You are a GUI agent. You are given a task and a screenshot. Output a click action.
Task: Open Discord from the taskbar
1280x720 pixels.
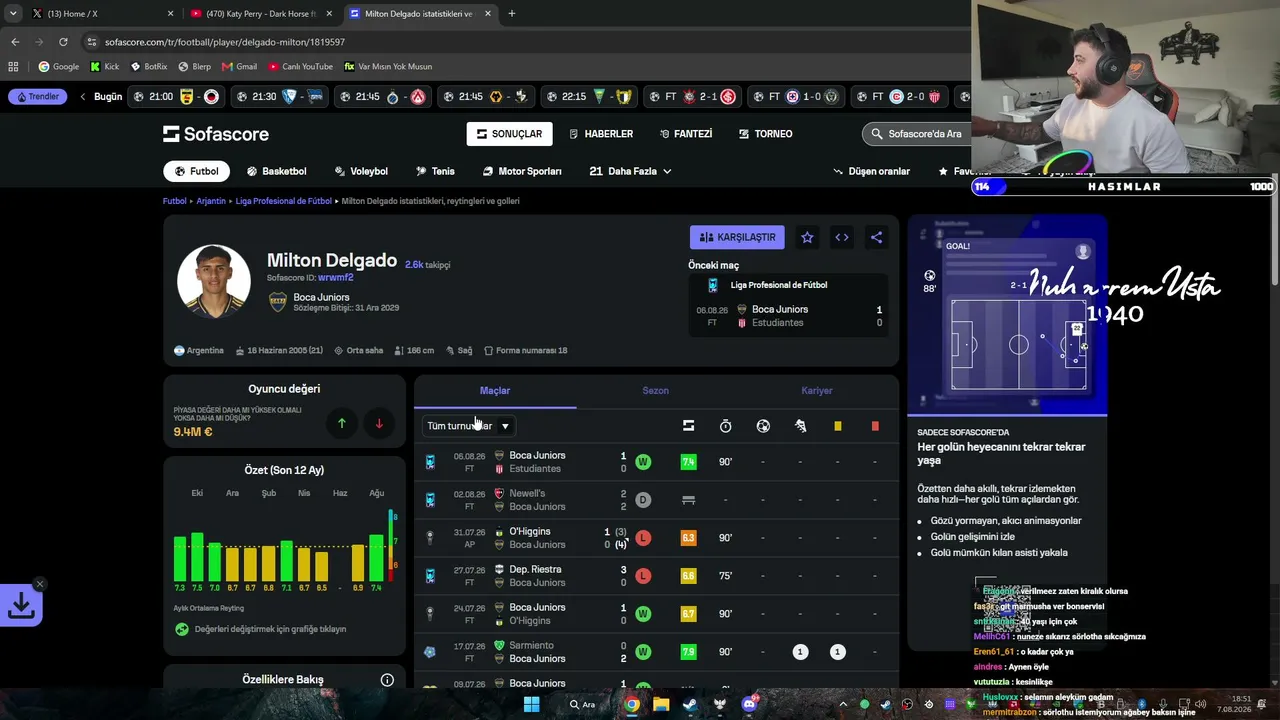coord(749,704)
